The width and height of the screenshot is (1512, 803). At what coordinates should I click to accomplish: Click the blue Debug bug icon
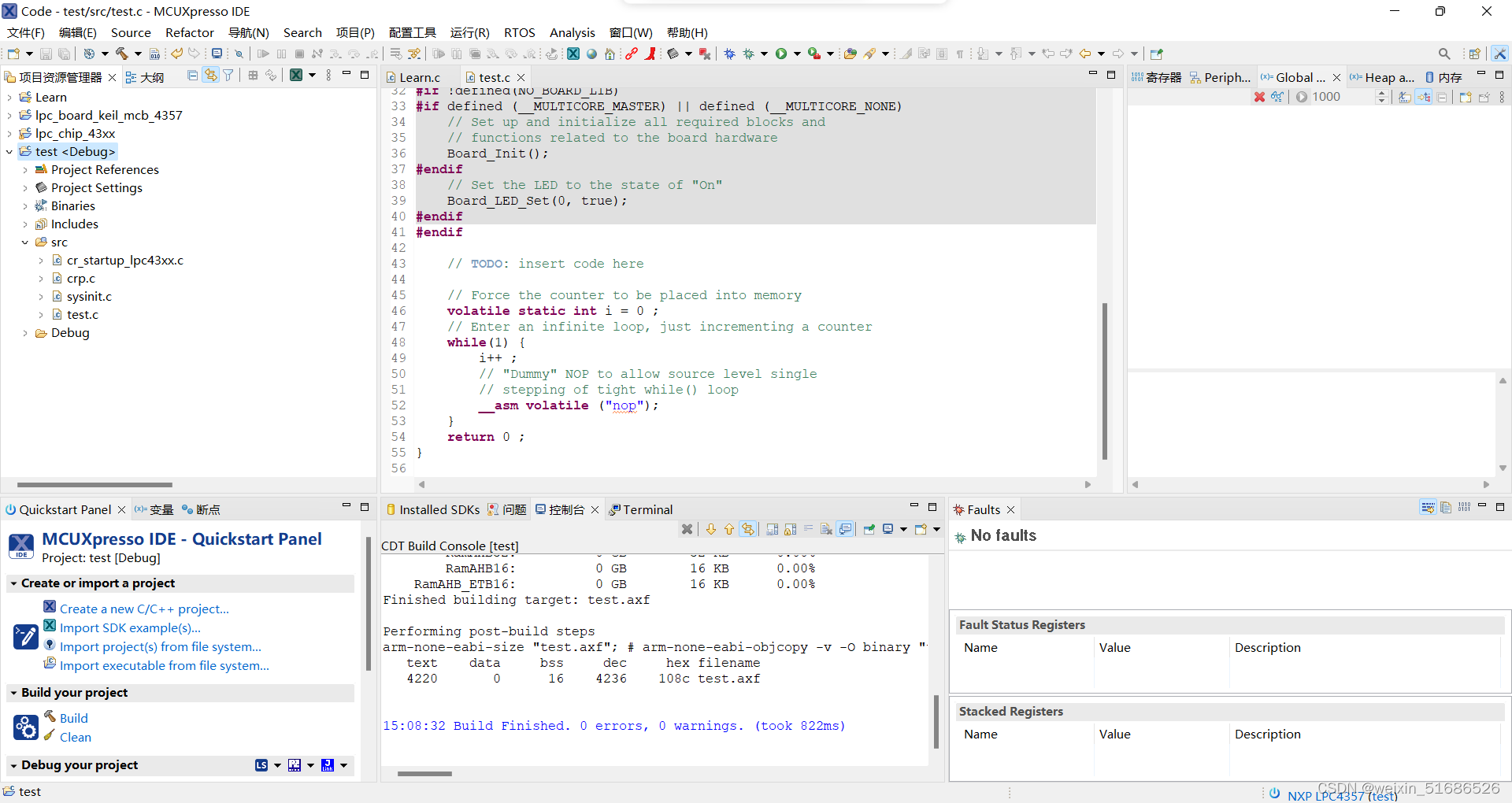click(x=730, y=54)
